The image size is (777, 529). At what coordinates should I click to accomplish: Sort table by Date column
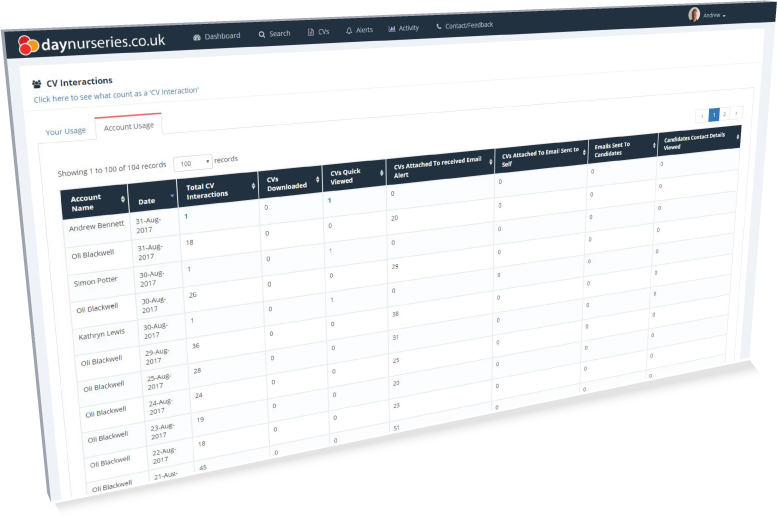click(x=155, y=197)
